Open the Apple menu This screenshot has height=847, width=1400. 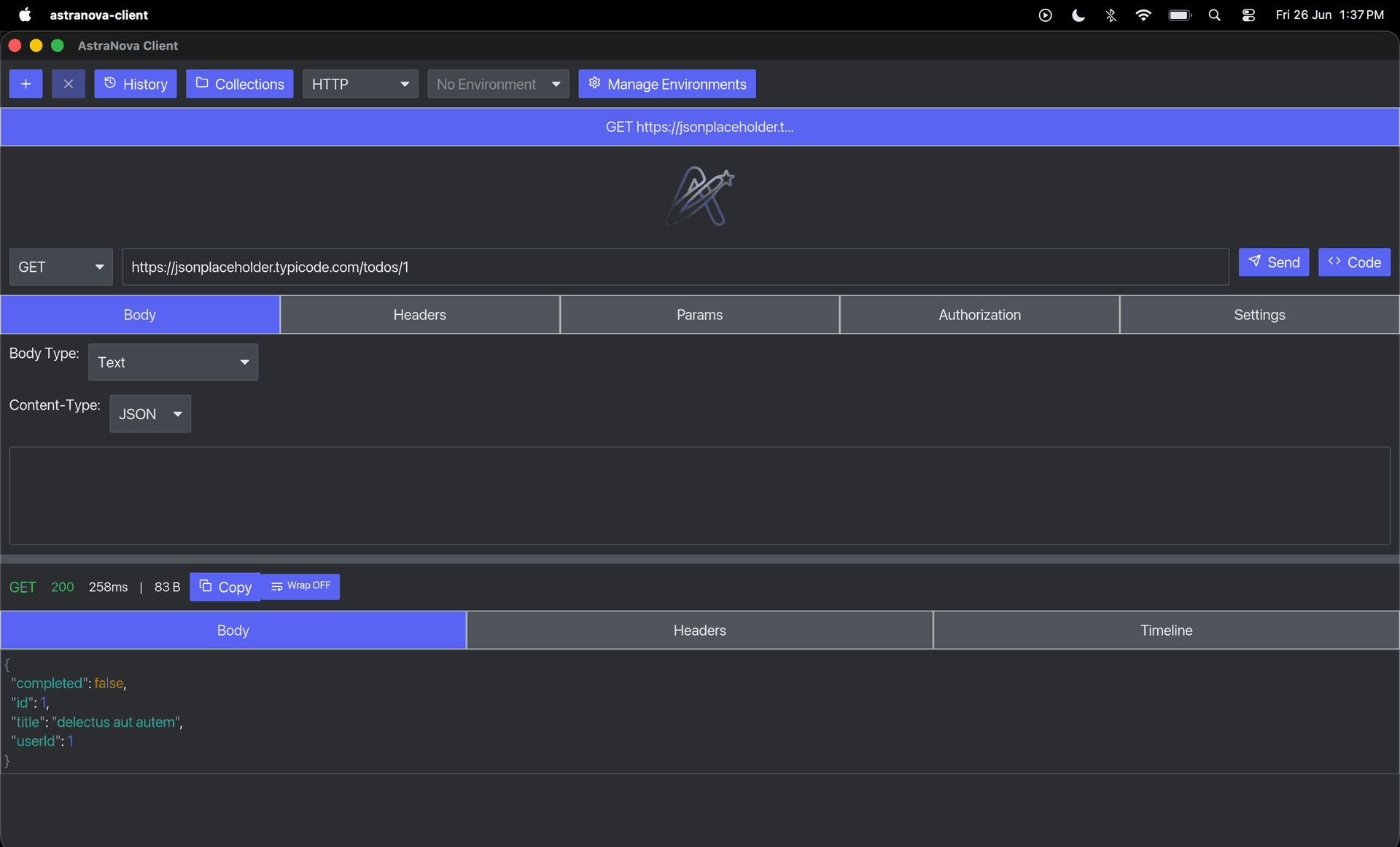(x=25, y=15)
